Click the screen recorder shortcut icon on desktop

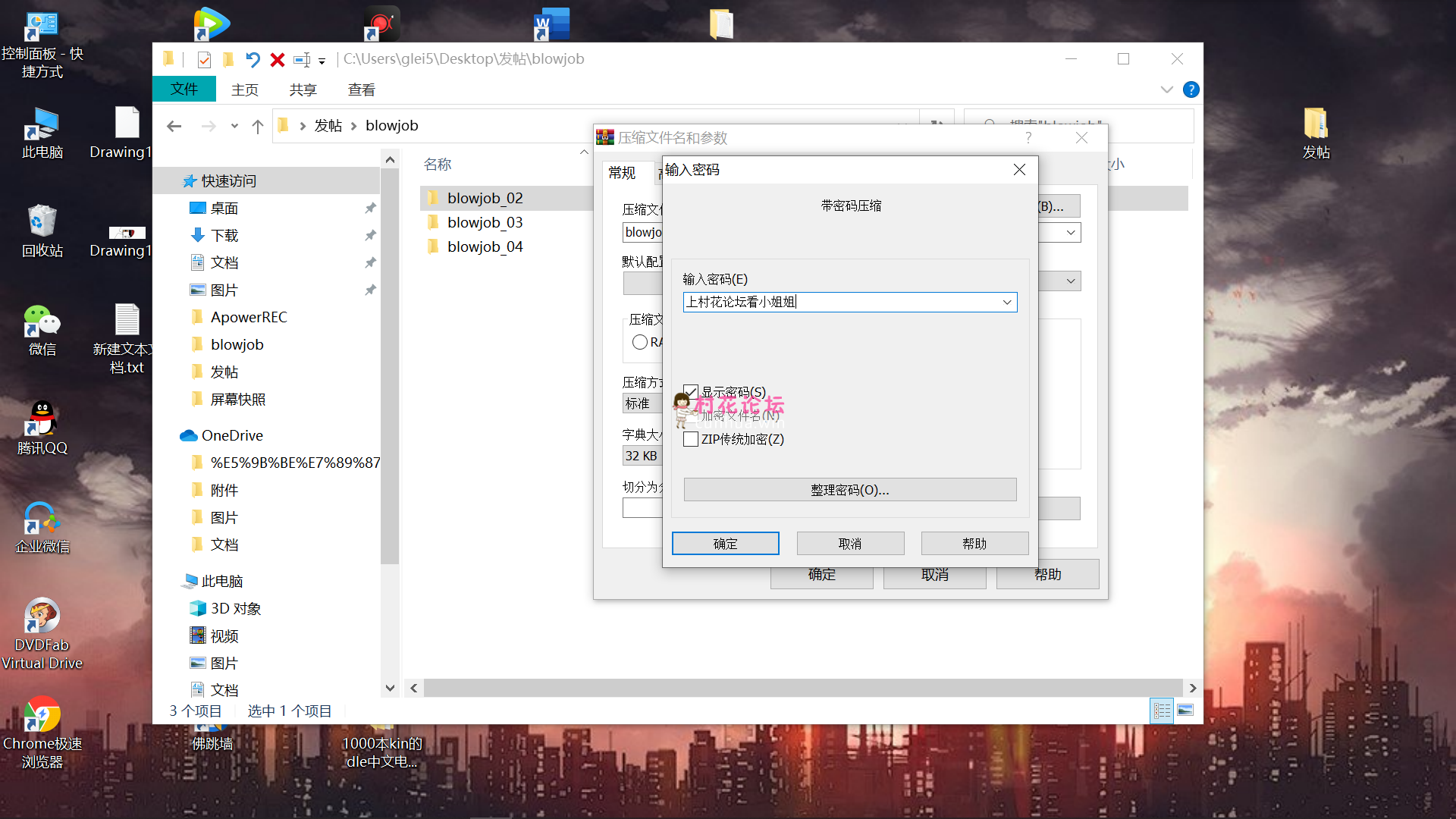coord(381,24)
